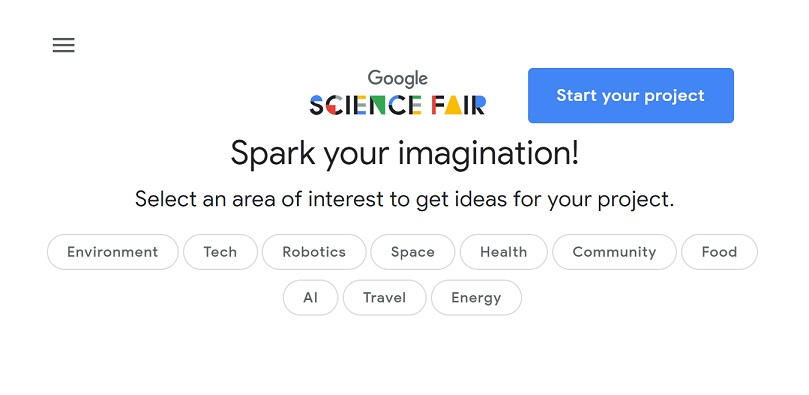Select the Community topic chip
The image size is (809, 395).
[x=614, y=252]
